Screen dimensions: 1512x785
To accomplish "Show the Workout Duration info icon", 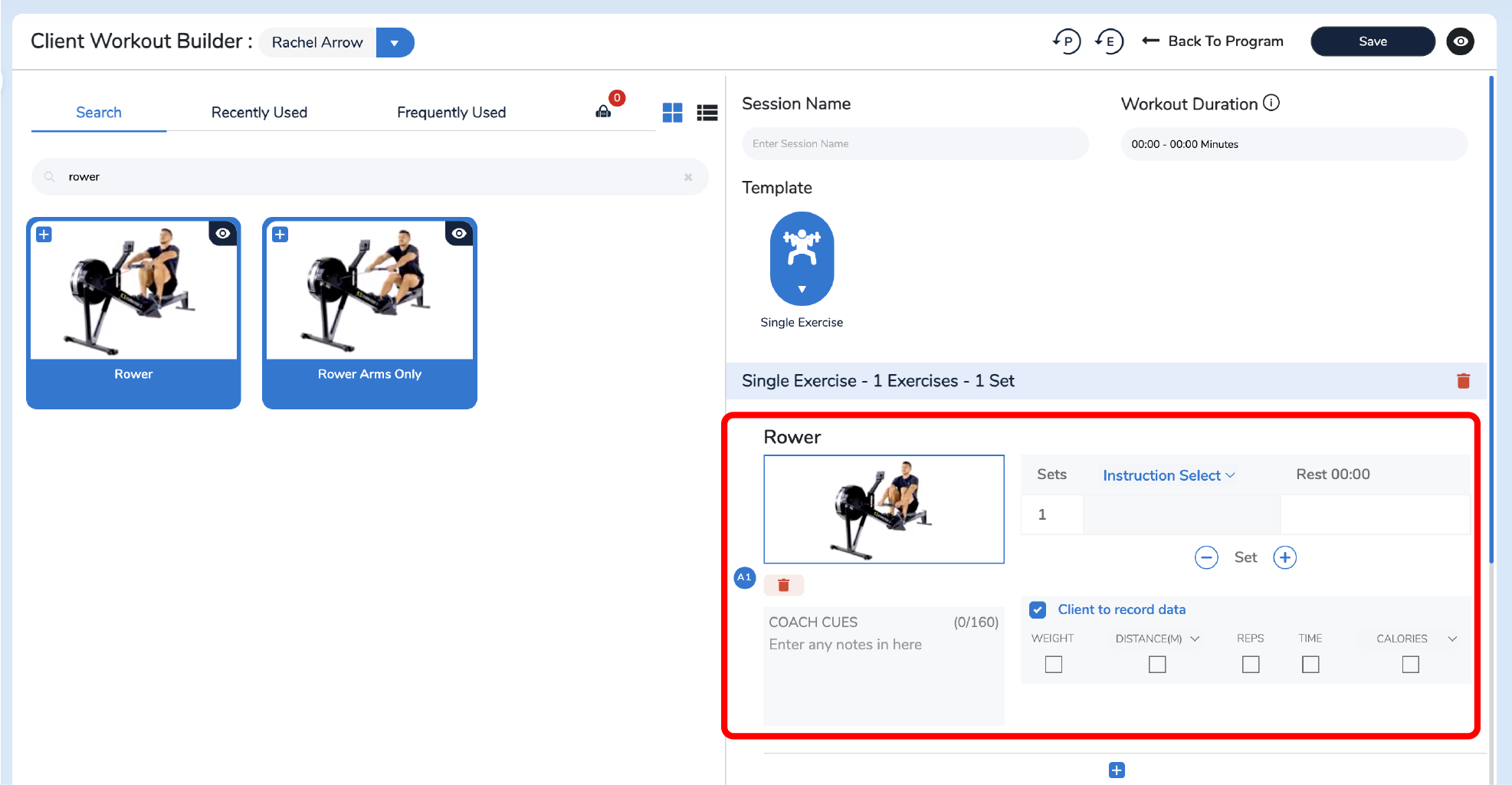I will (x=1271, y=103).
